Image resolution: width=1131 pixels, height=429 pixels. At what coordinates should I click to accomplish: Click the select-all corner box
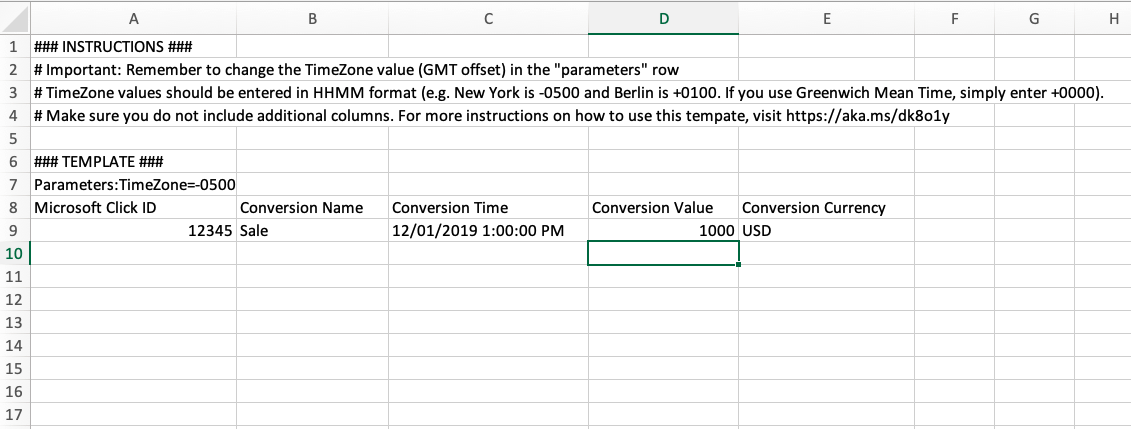point(15,17)
